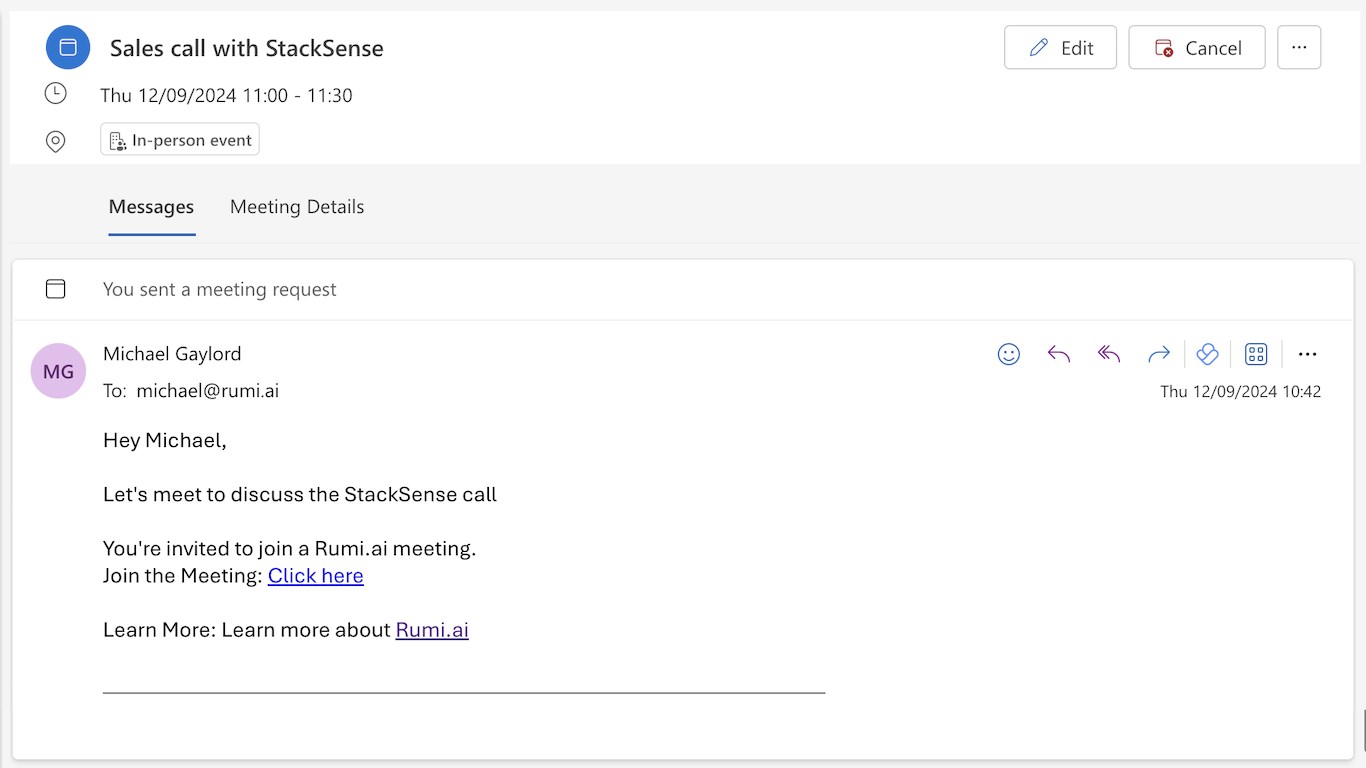The height and width of the screenshot is (768, 1366).
Task: Click the meeting request calendar icon
Action: (x=56, y=289)
